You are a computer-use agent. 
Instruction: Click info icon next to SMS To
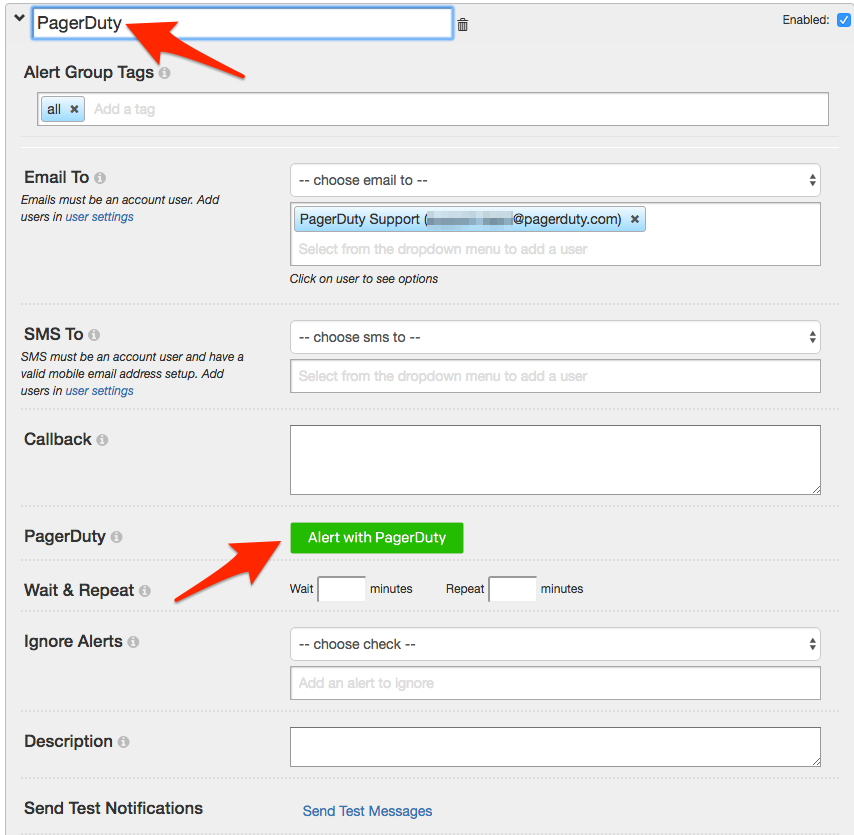point(94,335)
